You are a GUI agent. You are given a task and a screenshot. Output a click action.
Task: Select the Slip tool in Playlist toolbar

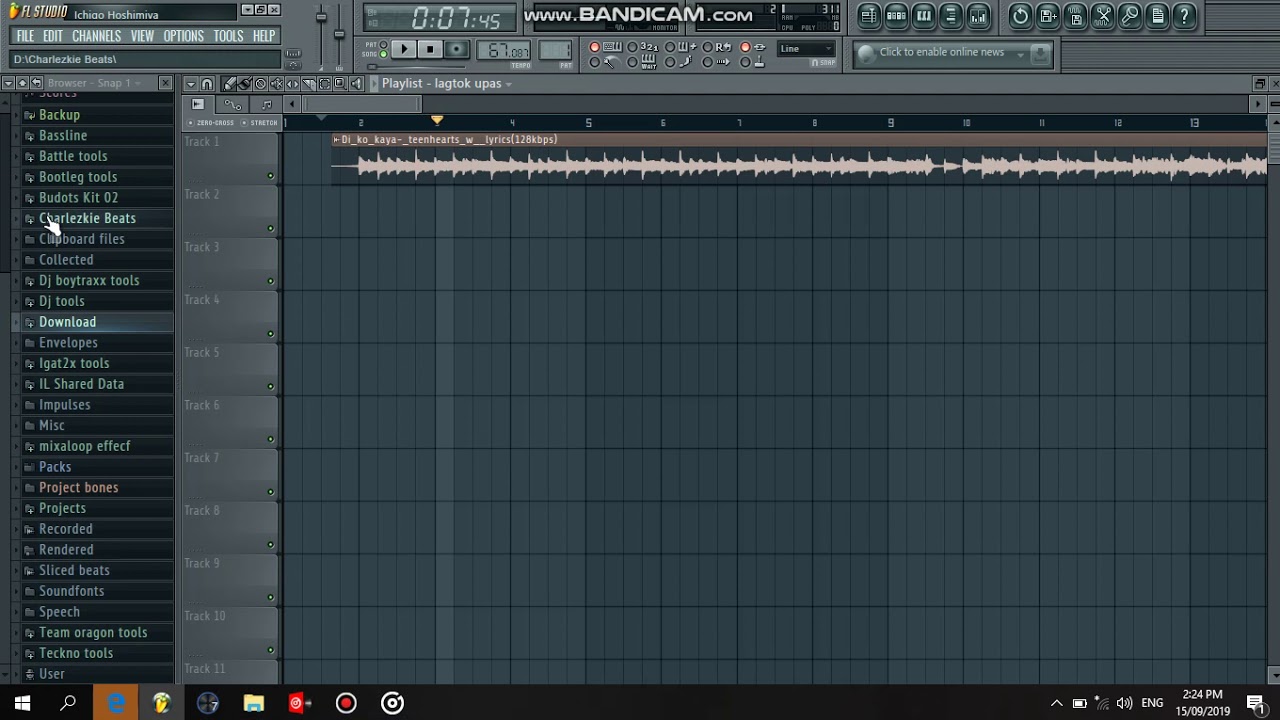coord(292,83)
